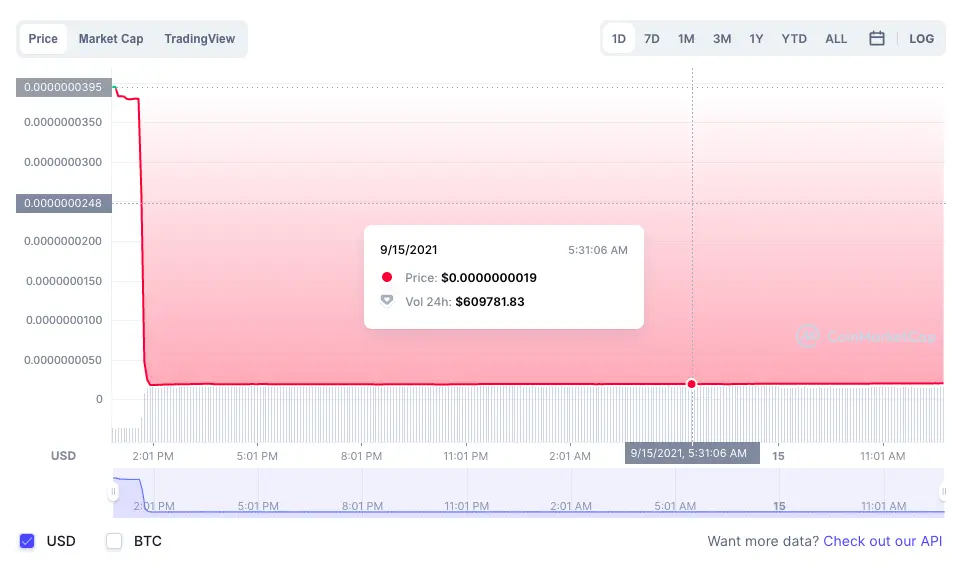Image resolution: width=964 pixels, height=576 pixels.
Task: Select the 7D time range
Action: pyautogui.click(x=652, y=39)
